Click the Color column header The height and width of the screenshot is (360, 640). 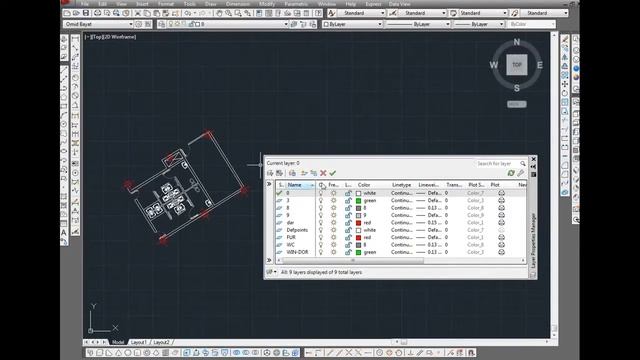[x=364, y=185]
